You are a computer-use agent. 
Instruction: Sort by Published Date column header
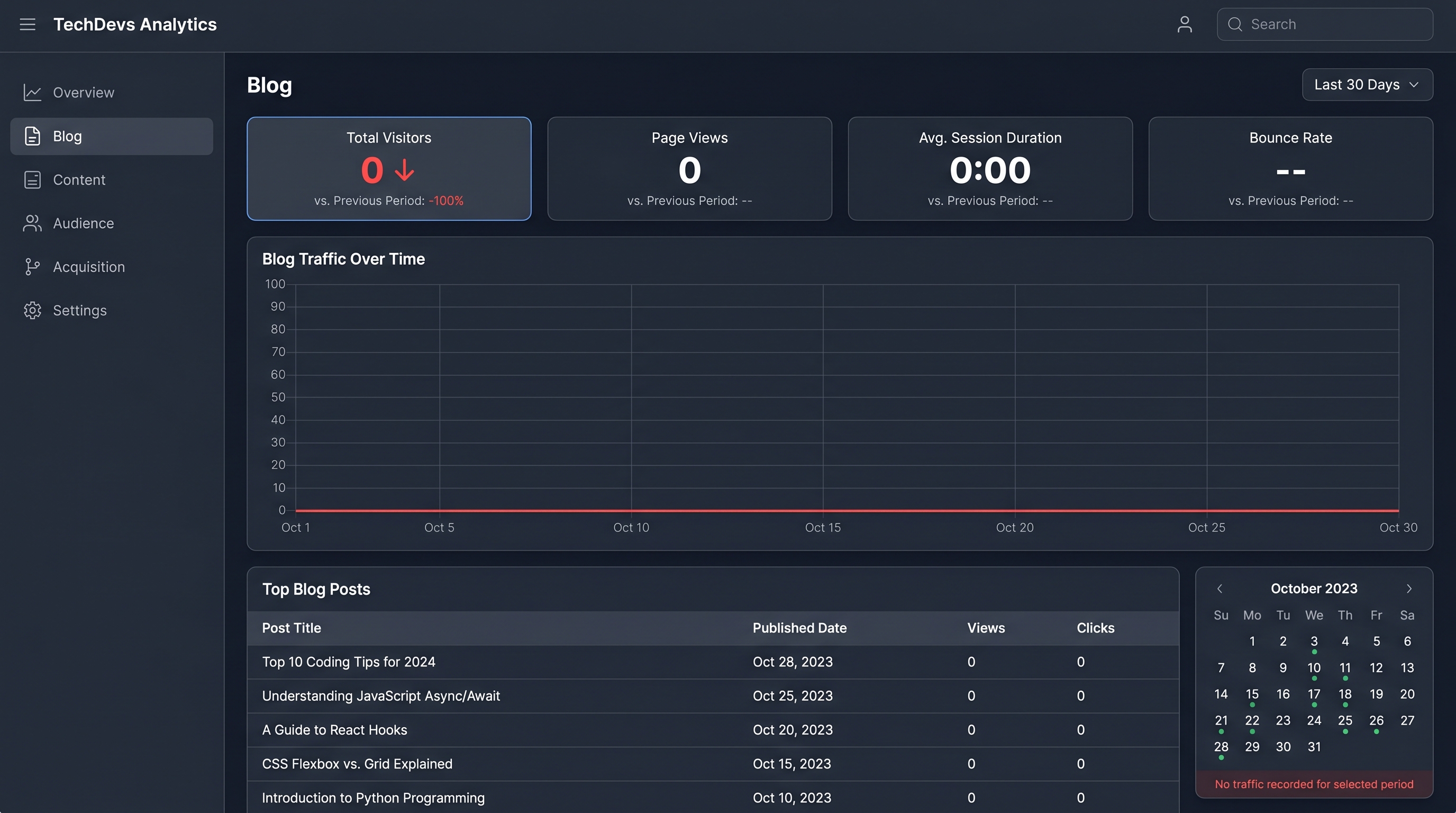coord(799,628)
